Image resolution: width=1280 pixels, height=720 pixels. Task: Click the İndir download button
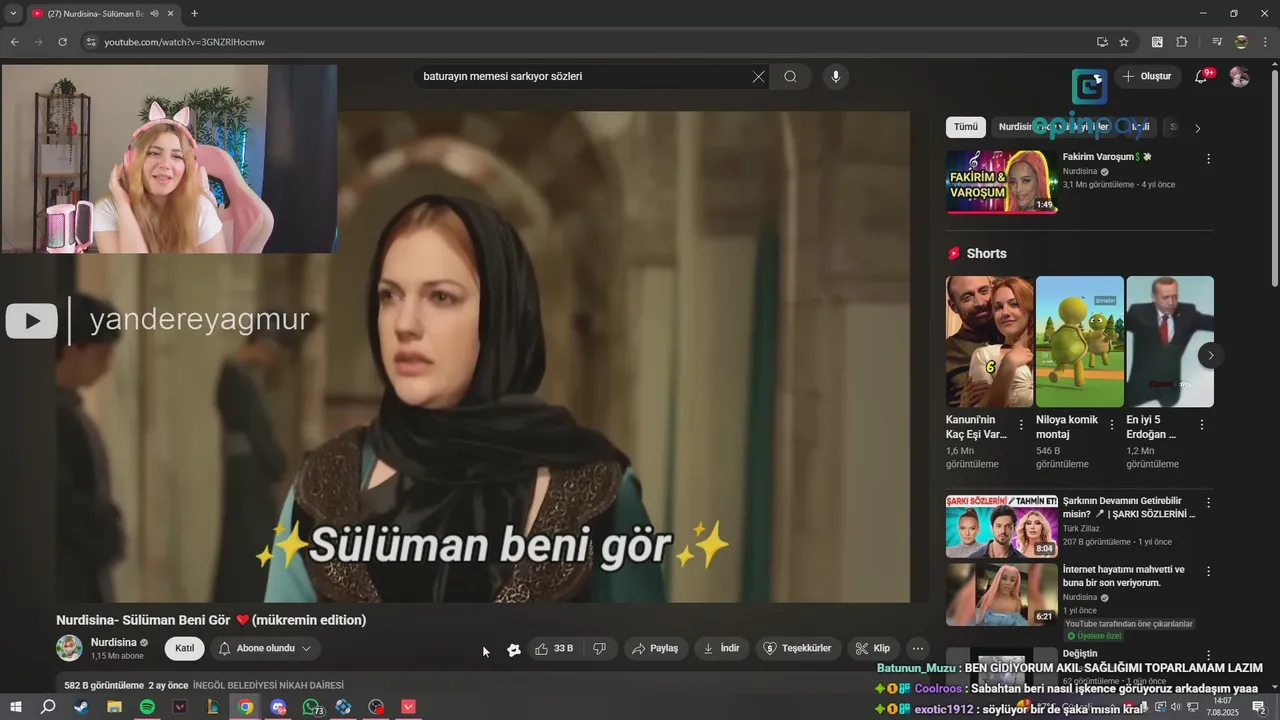pyautogui.click(x=722, y=648)
